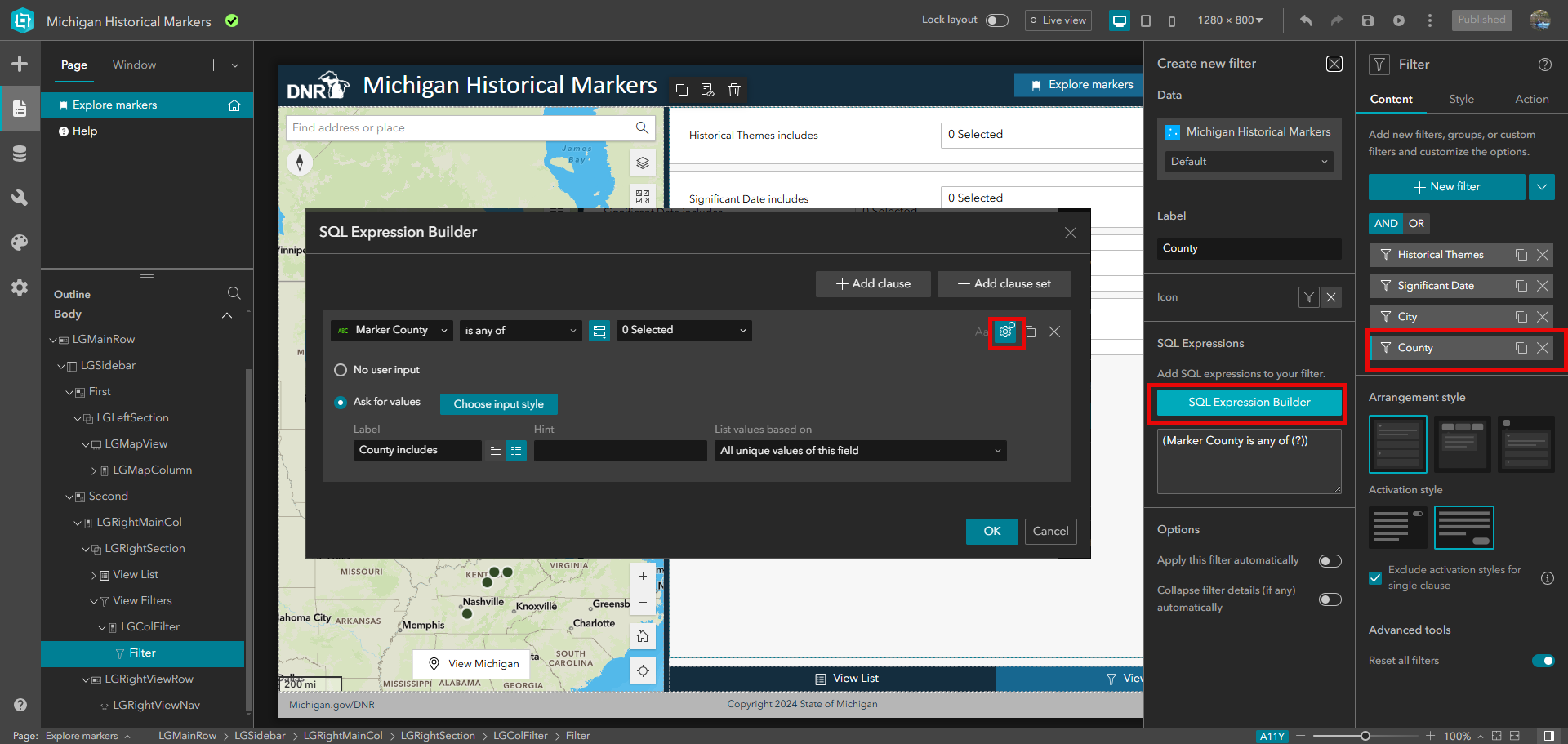Click the undo arrow in top toolbar
The height and width of the screenshot is (744, 1568).
pyautogui.click(x=1306, y=20)
